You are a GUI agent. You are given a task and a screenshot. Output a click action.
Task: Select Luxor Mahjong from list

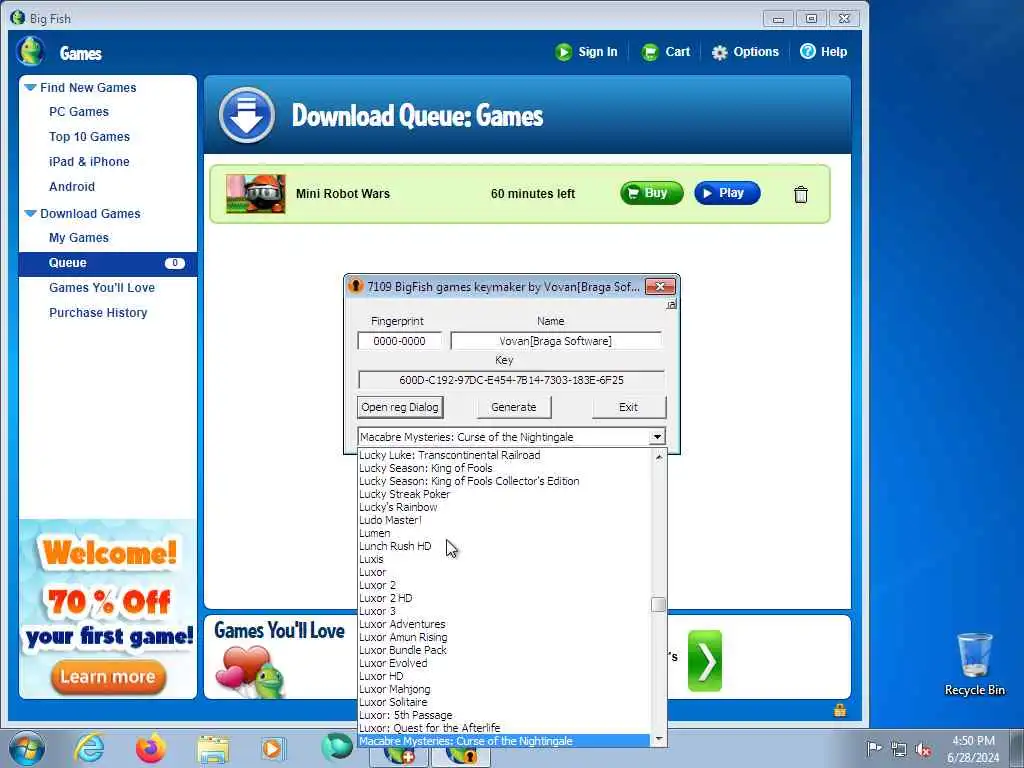(504, 689)
